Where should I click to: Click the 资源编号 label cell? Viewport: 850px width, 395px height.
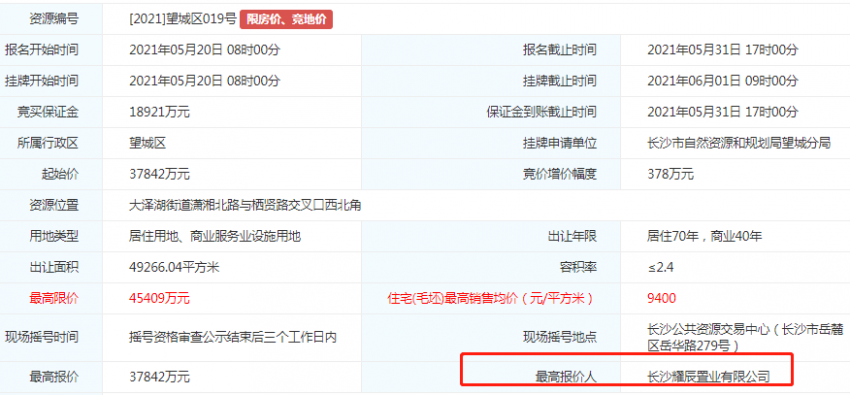click(54, 20)
